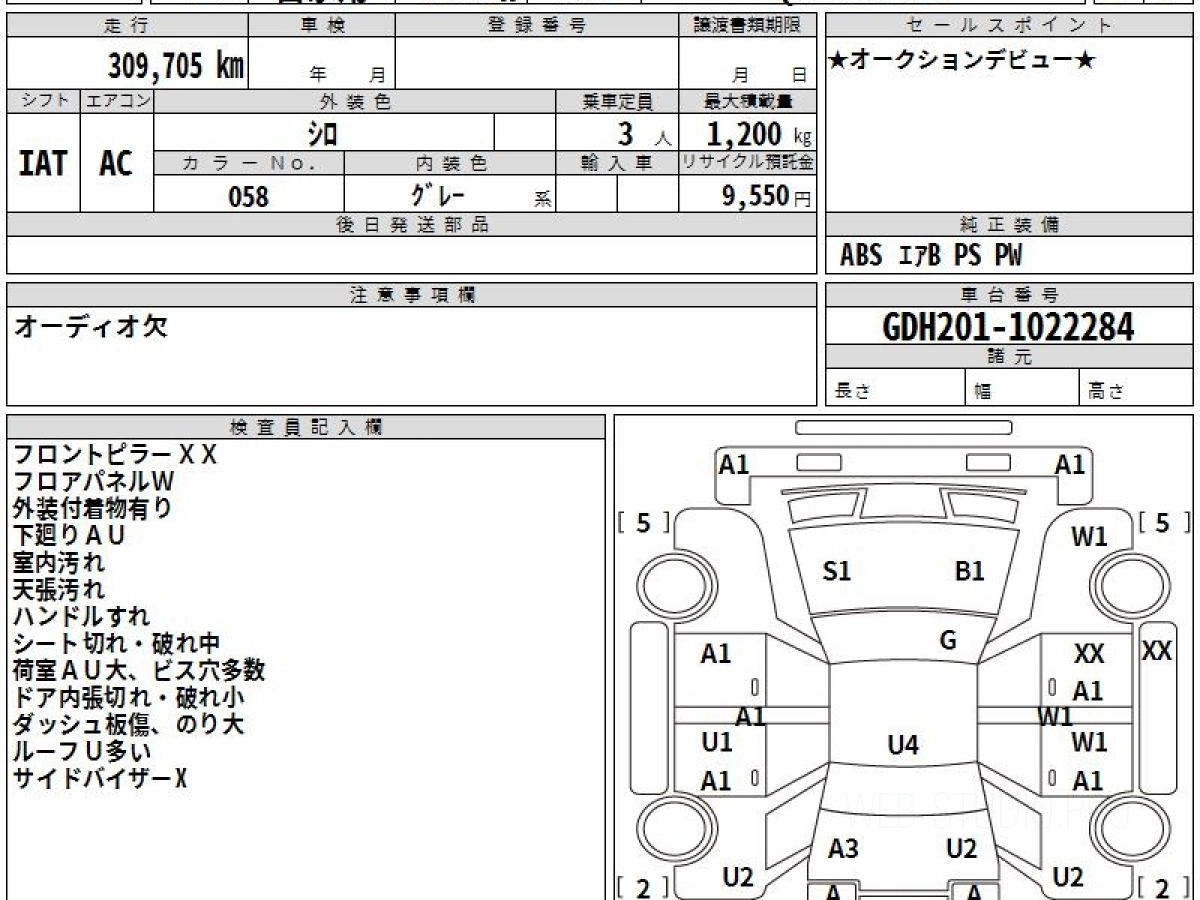Select the color number 058
The height and width of the screenshot is (900, 1200).
[x=249, y=196]
